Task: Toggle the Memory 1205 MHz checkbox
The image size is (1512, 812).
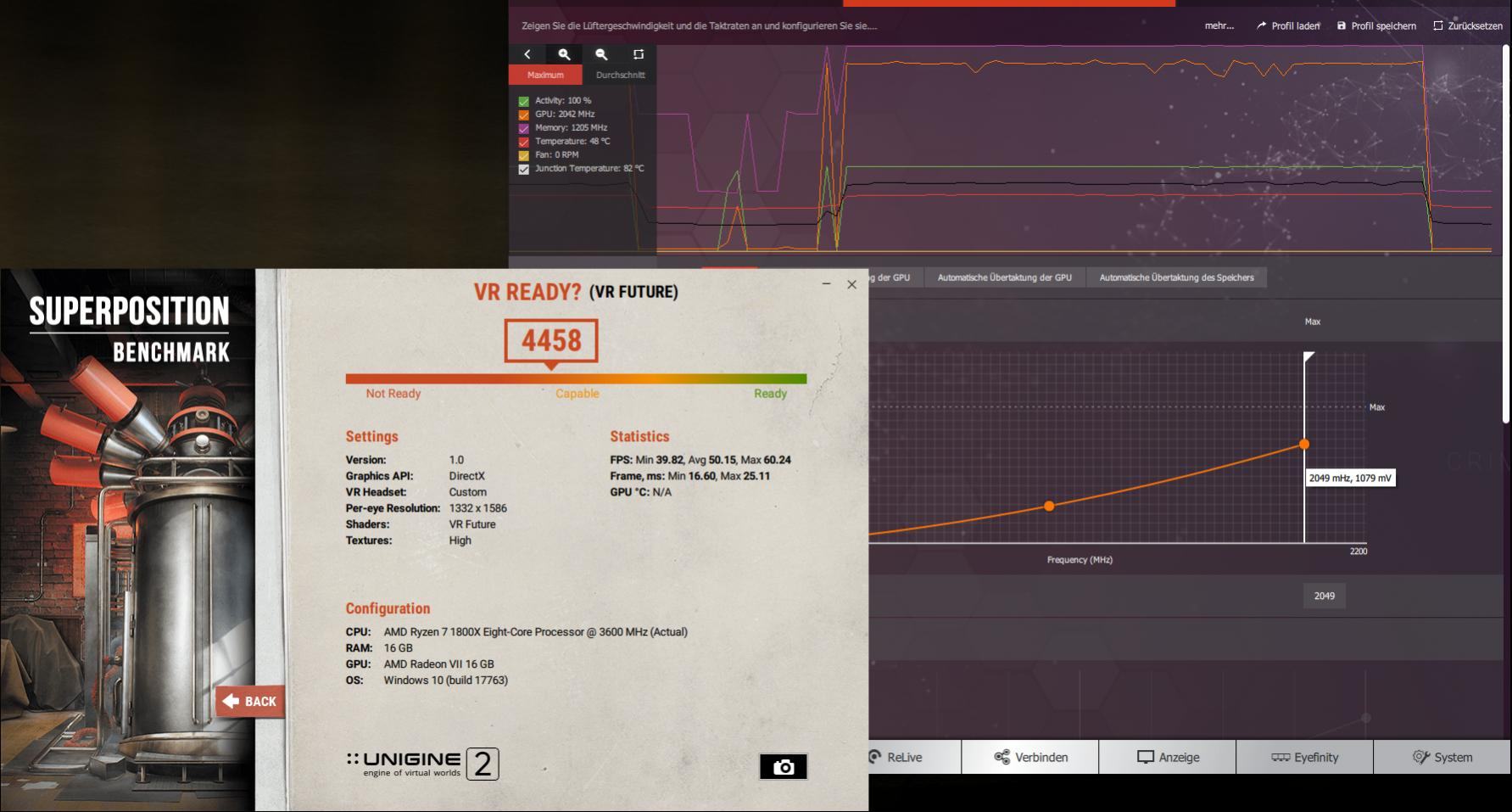Action: point(523,128)
